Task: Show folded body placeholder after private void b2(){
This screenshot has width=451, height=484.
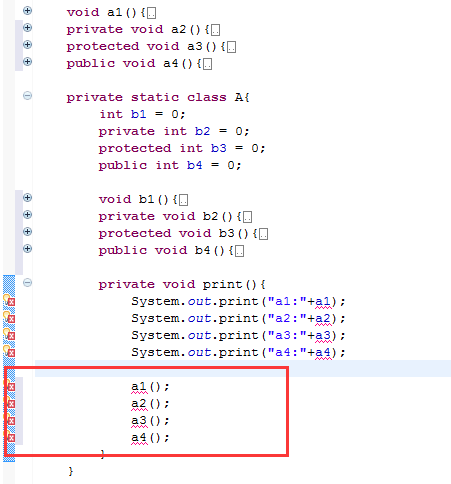Action: (248, 217)
